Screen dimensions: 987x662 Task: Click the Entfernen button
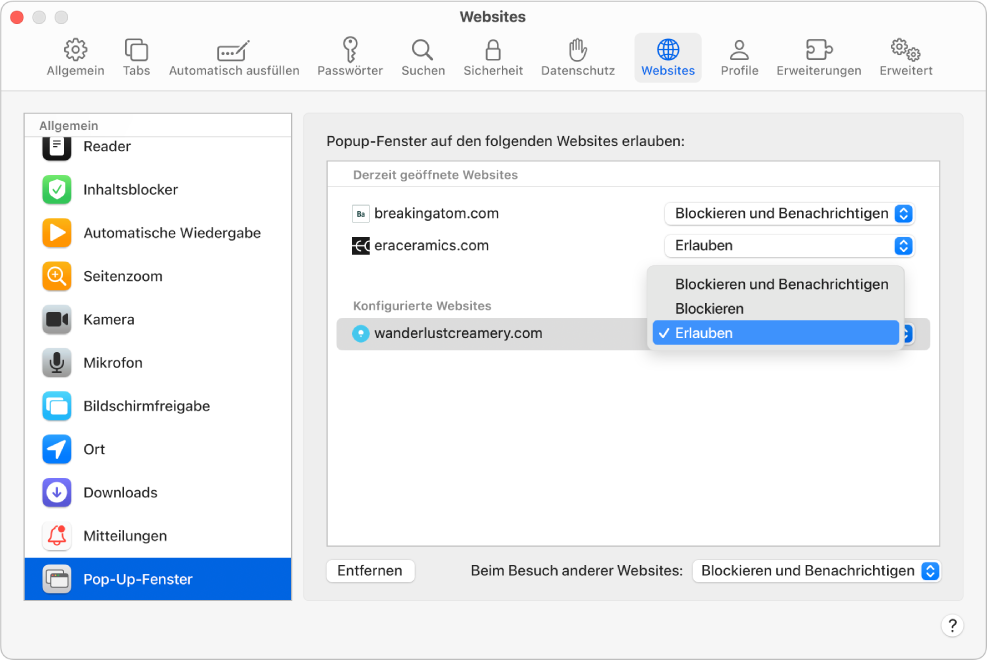(370, 571)
